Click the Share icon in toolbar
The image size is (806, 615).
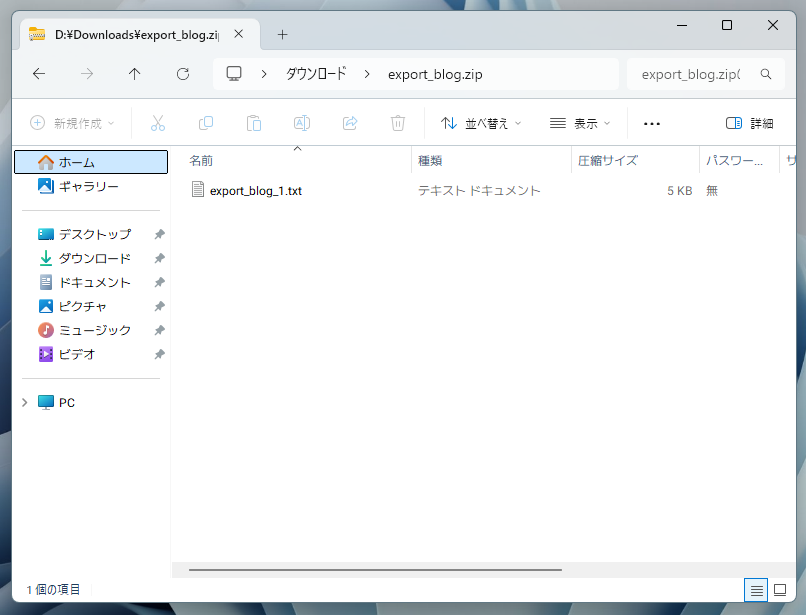point(350,123)
